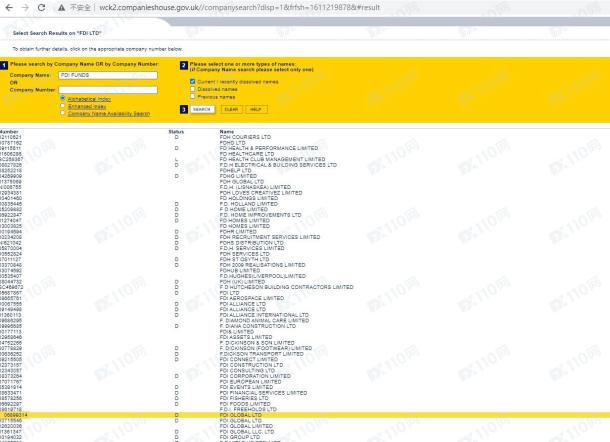Click the FDI CONNECT LIMITED entry

tap(249, 360)
